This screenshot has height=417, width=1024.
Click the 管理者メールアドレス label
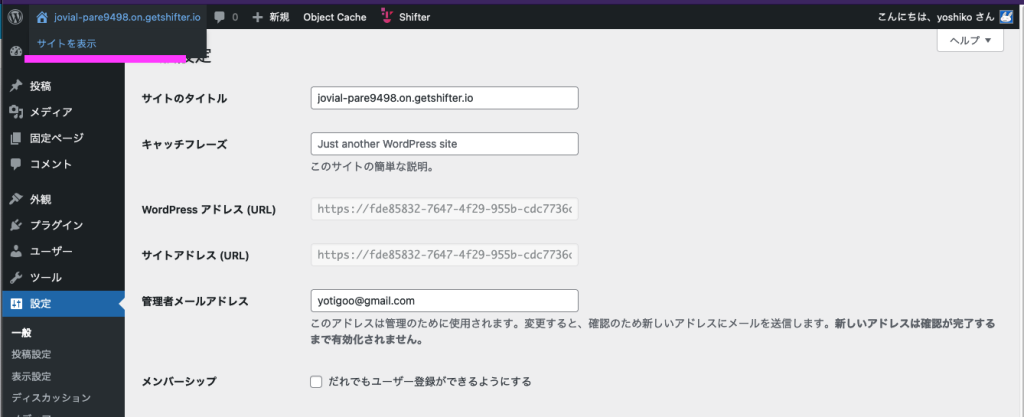click(195, 301)
